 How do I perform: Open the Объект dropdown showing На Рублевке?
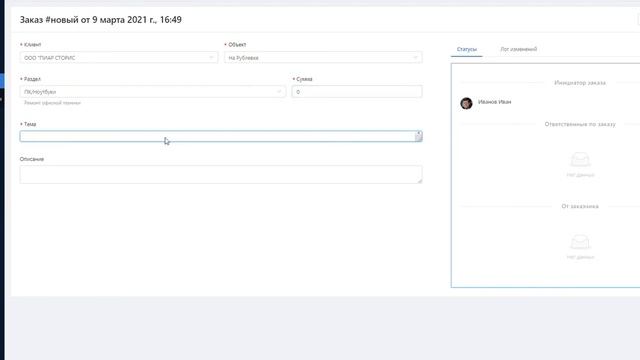click(x=323, y=58)
